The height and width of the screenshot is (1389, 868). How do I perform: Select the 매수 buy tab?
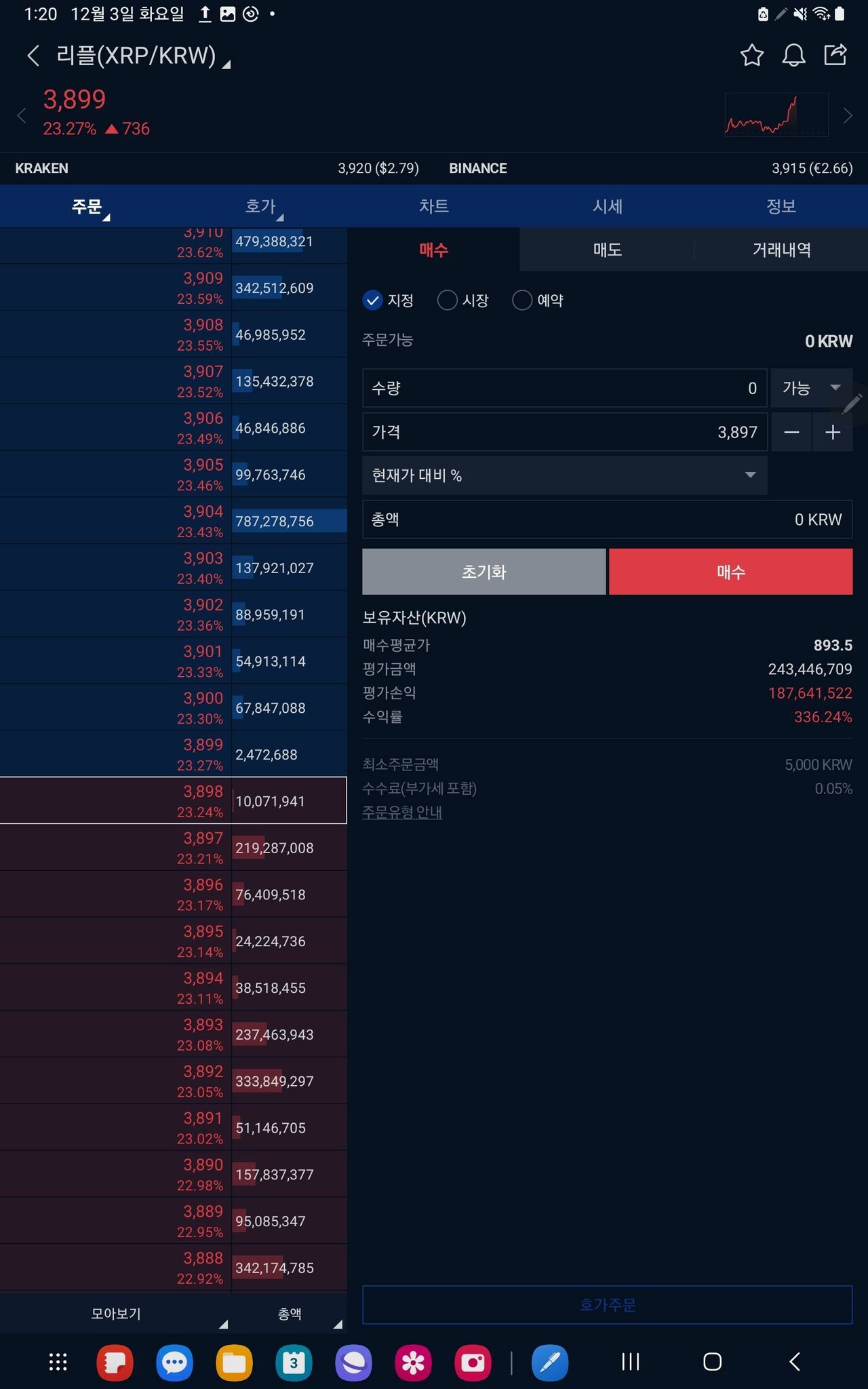[x=434, y=250]
